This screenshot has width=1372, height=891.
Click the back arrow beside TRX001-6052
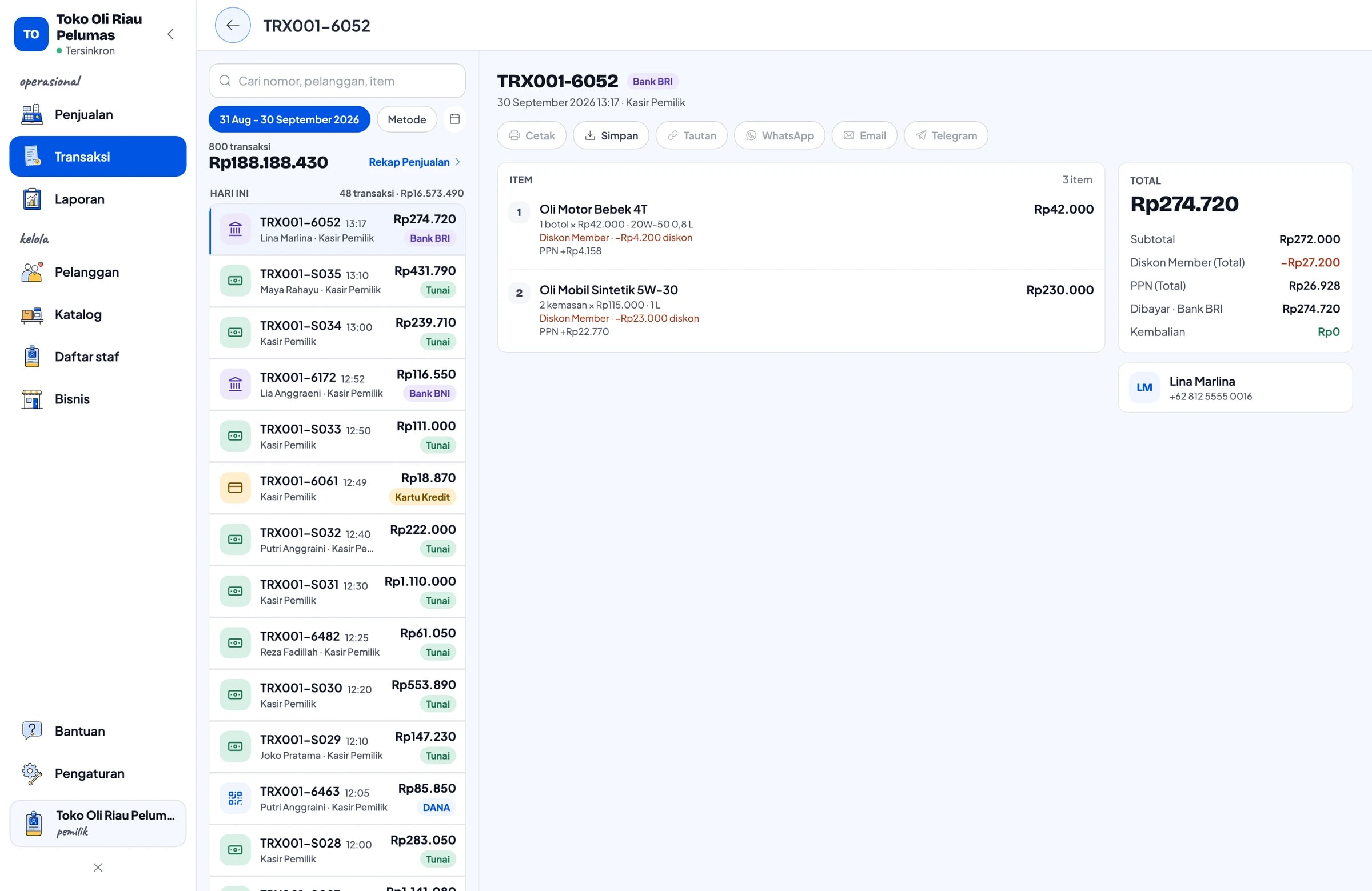(232, 25)
